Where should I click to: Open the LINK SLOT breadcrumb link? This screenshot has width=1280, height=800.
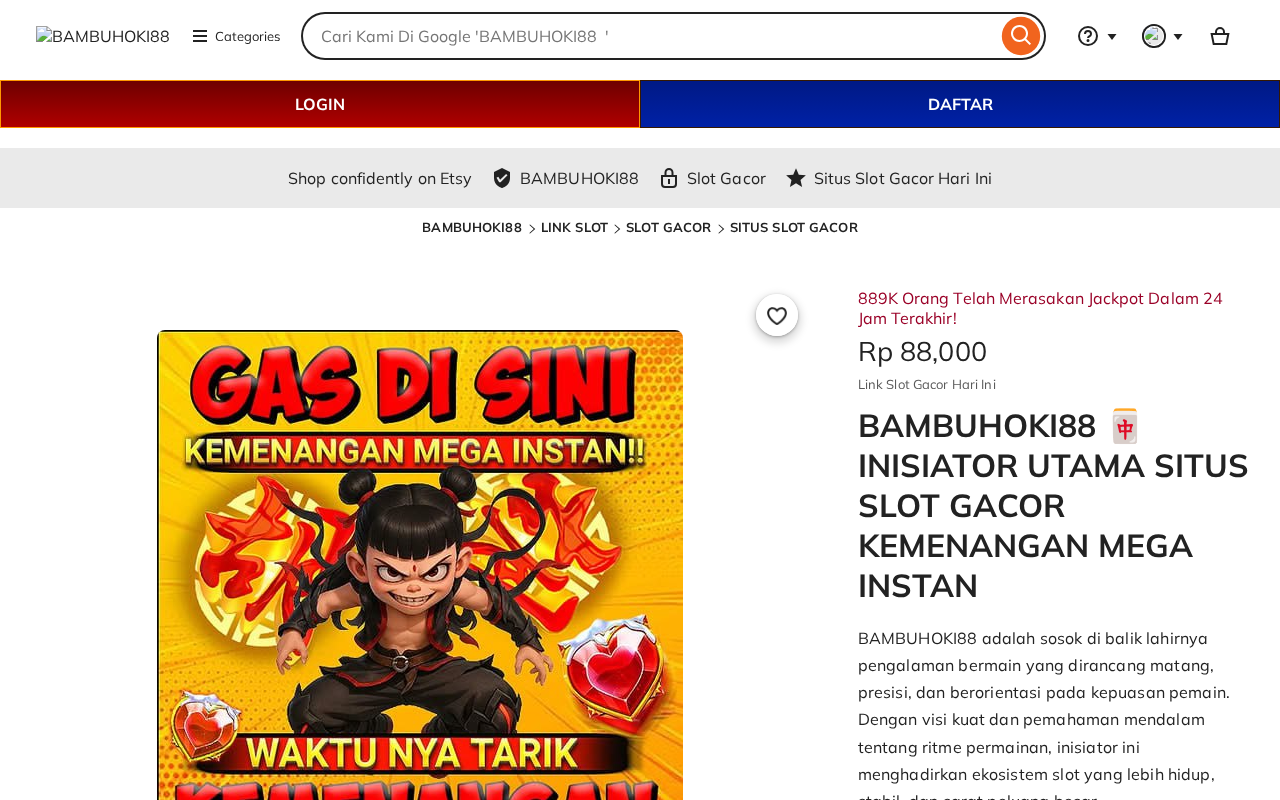[574, 228]
